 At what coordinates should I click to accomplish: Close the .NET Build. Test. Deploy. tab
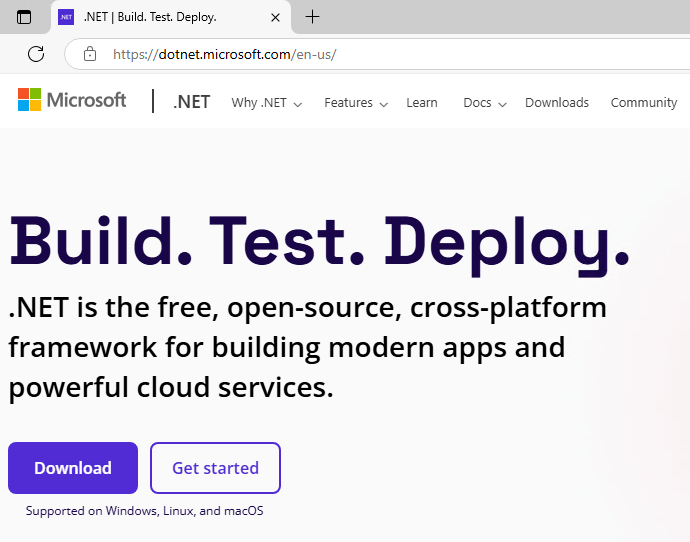(275, 18)
